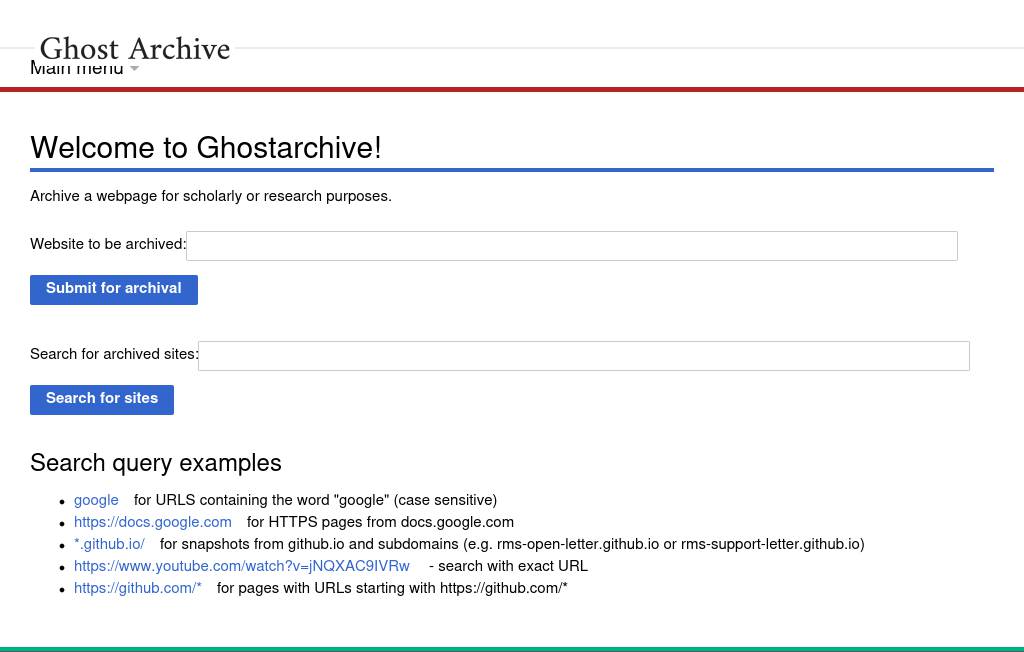The width and height of the screenshot is (1024, 652).
Task: Click the 'Search for archived sites:' label
Action: 114,355
